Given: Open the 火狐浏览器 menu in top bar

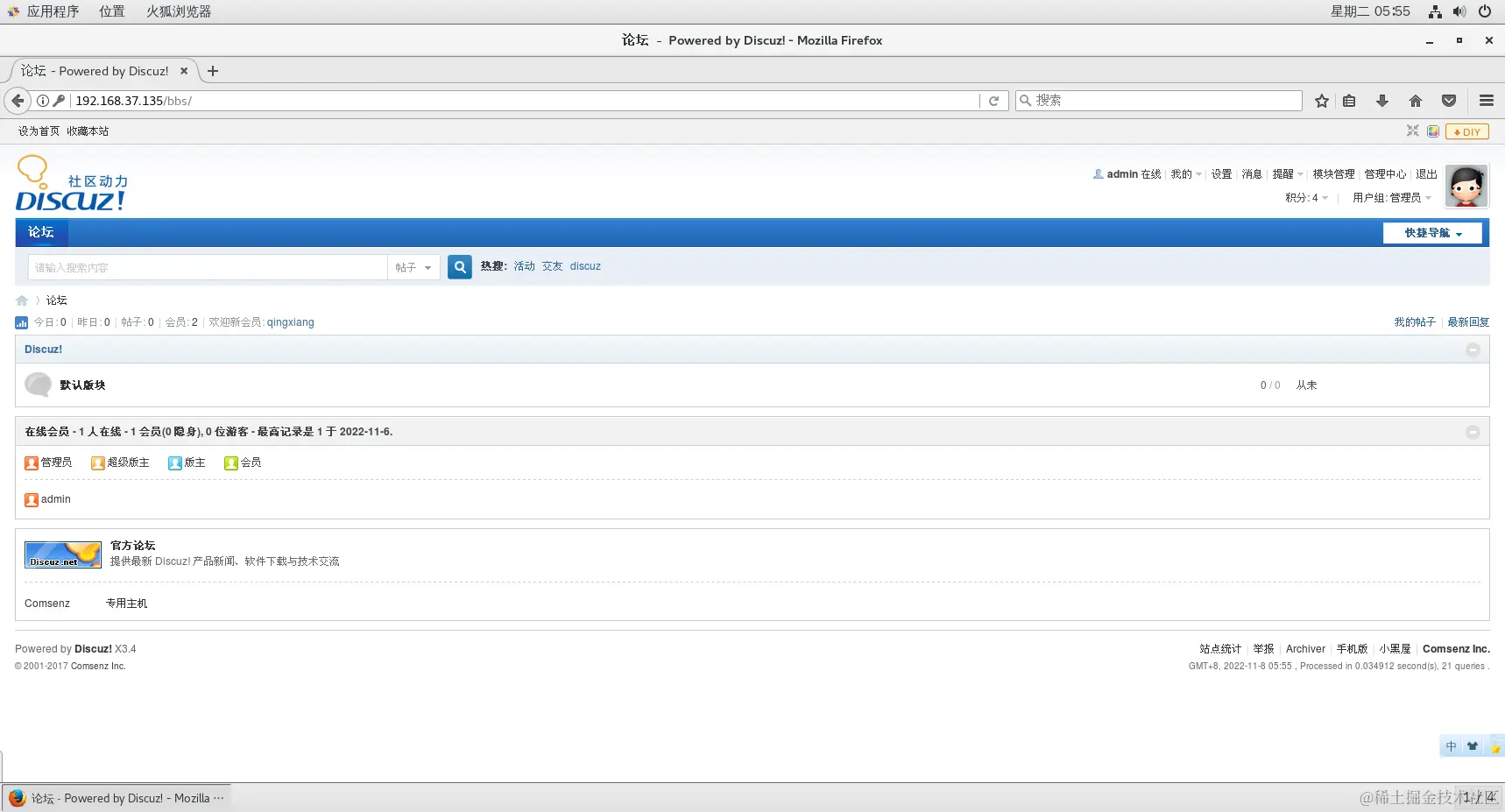Looking at the screenshot, I should [x=179, y=11].
